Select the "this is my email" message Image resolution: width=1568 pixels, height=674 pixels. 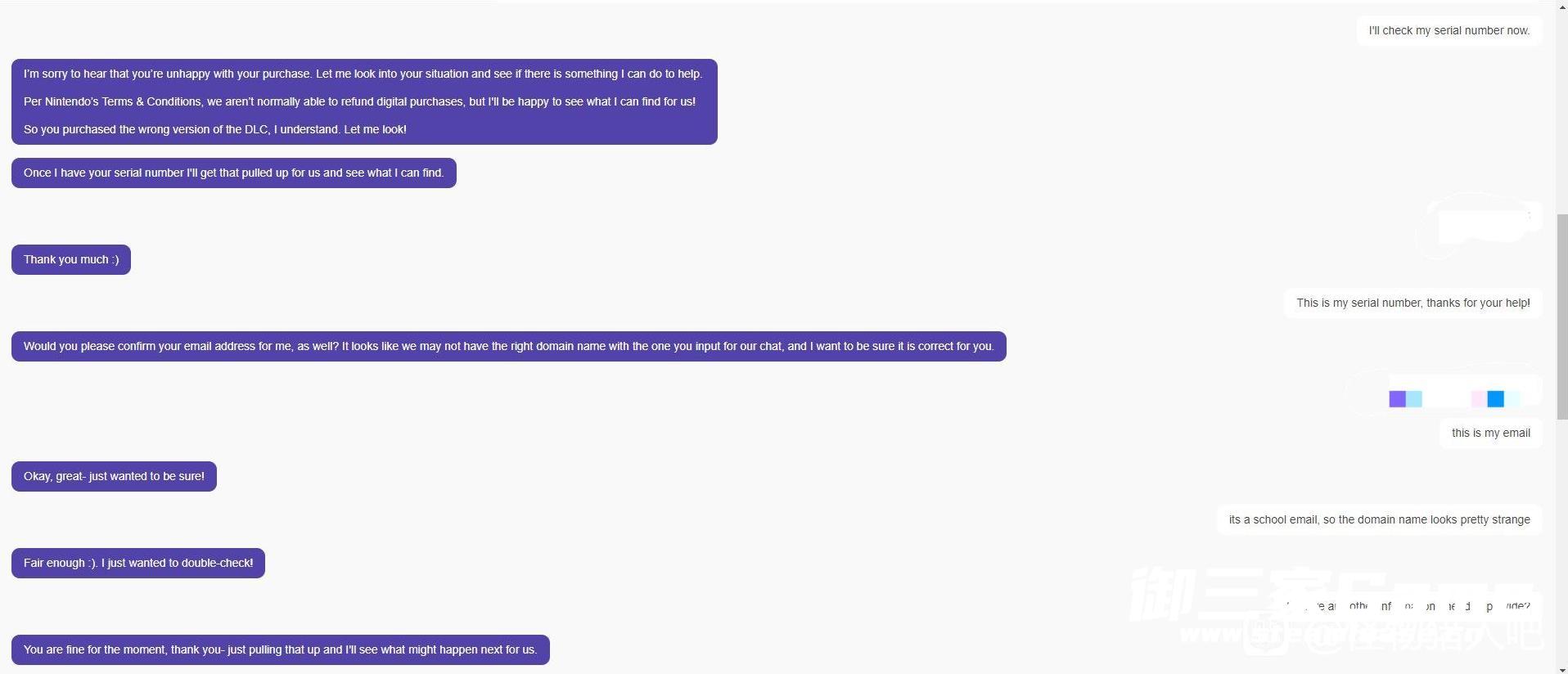tap(1490, 434)
